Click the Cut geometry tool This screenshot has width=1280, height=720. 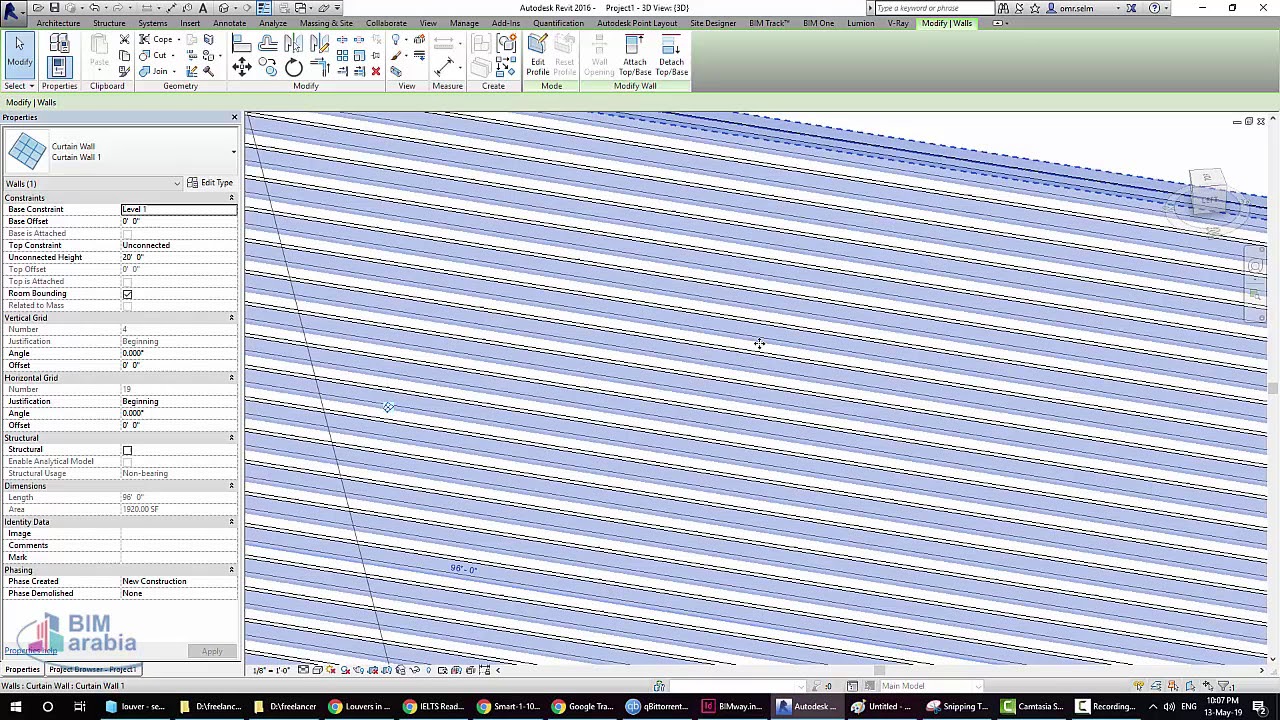[x=153, y=55]
